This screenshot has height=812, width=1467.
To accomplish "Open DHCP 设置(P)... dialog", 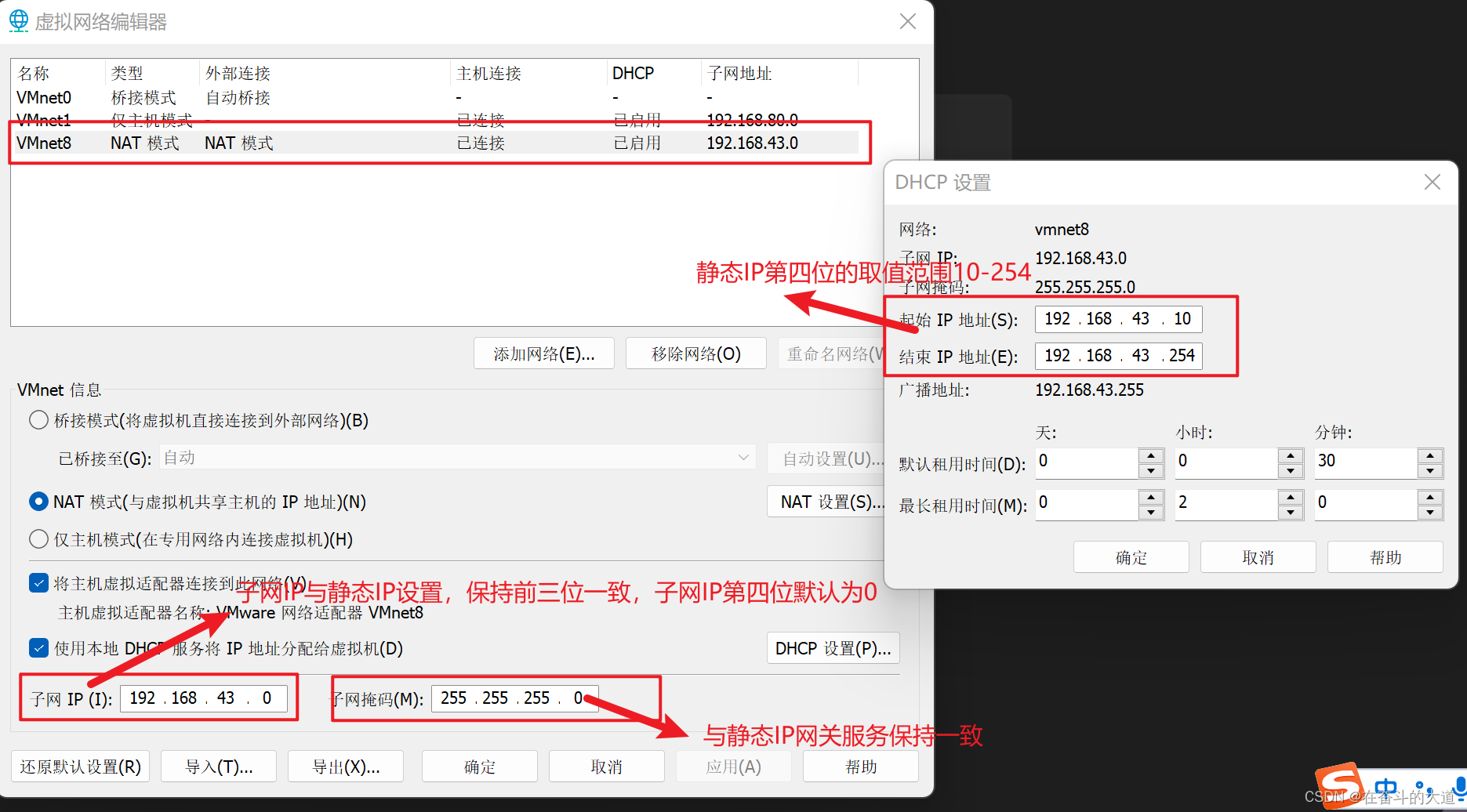I will point(833,648).
